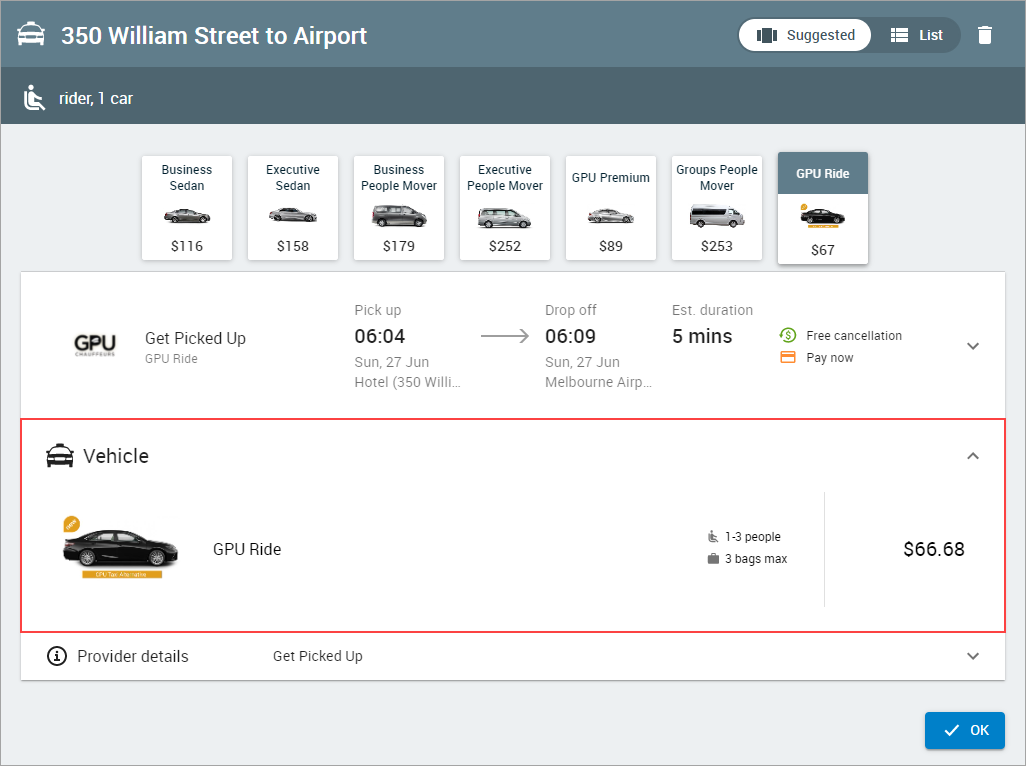
Task: Select the Business People Mover $179 card
Action: point(399,208)
